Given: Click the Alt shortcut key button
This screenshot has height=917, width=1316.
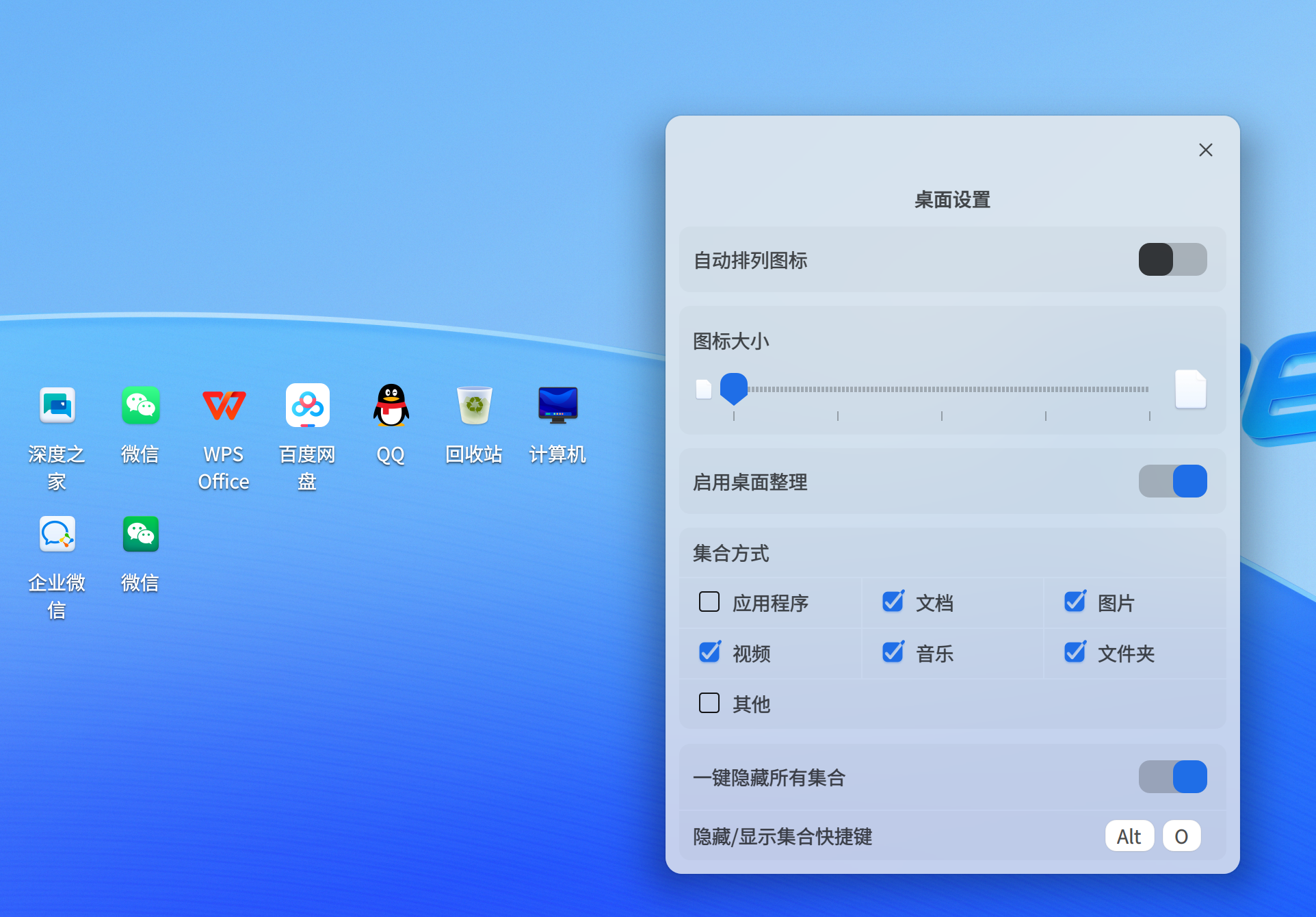Looking at the screenshot, I should (1129, 836).
